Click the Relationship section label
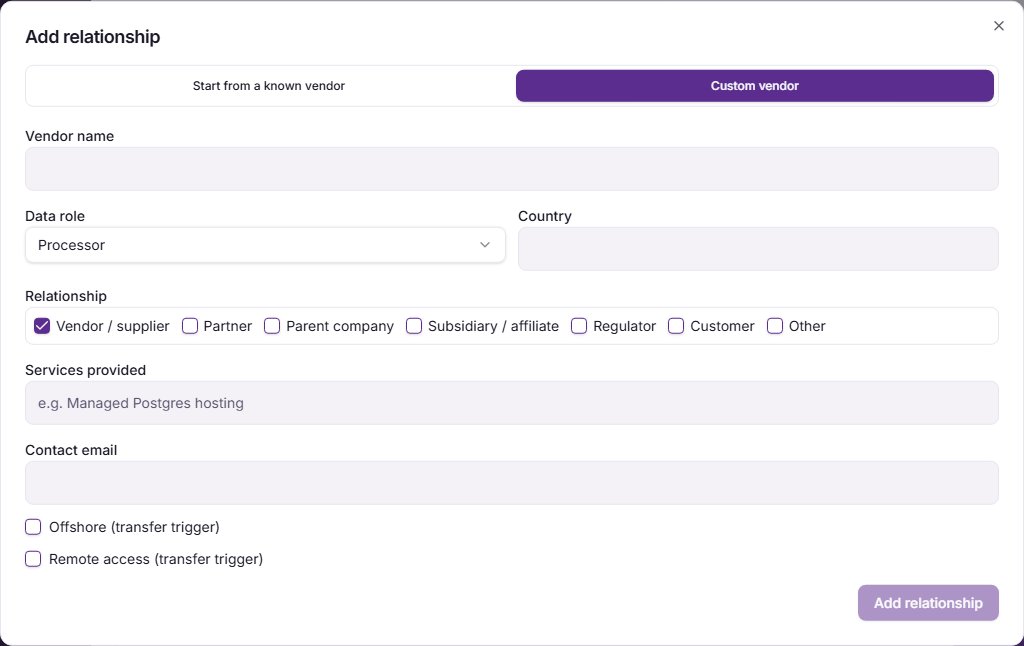 (x=66, y=296)
